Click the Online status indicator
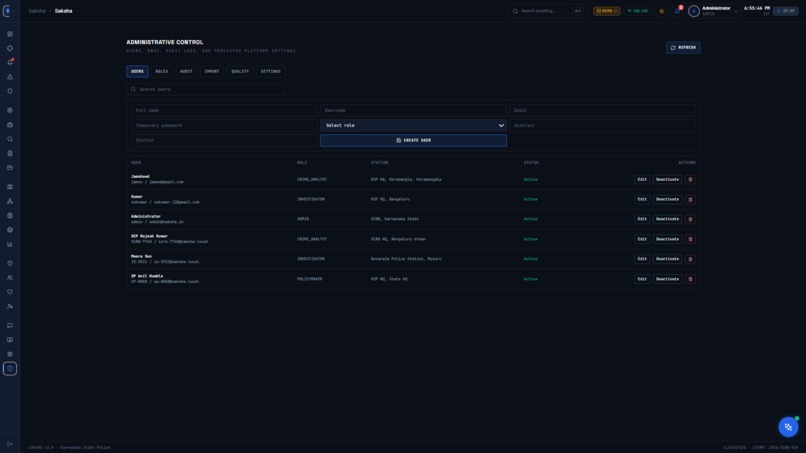 [x=637, y=11]
